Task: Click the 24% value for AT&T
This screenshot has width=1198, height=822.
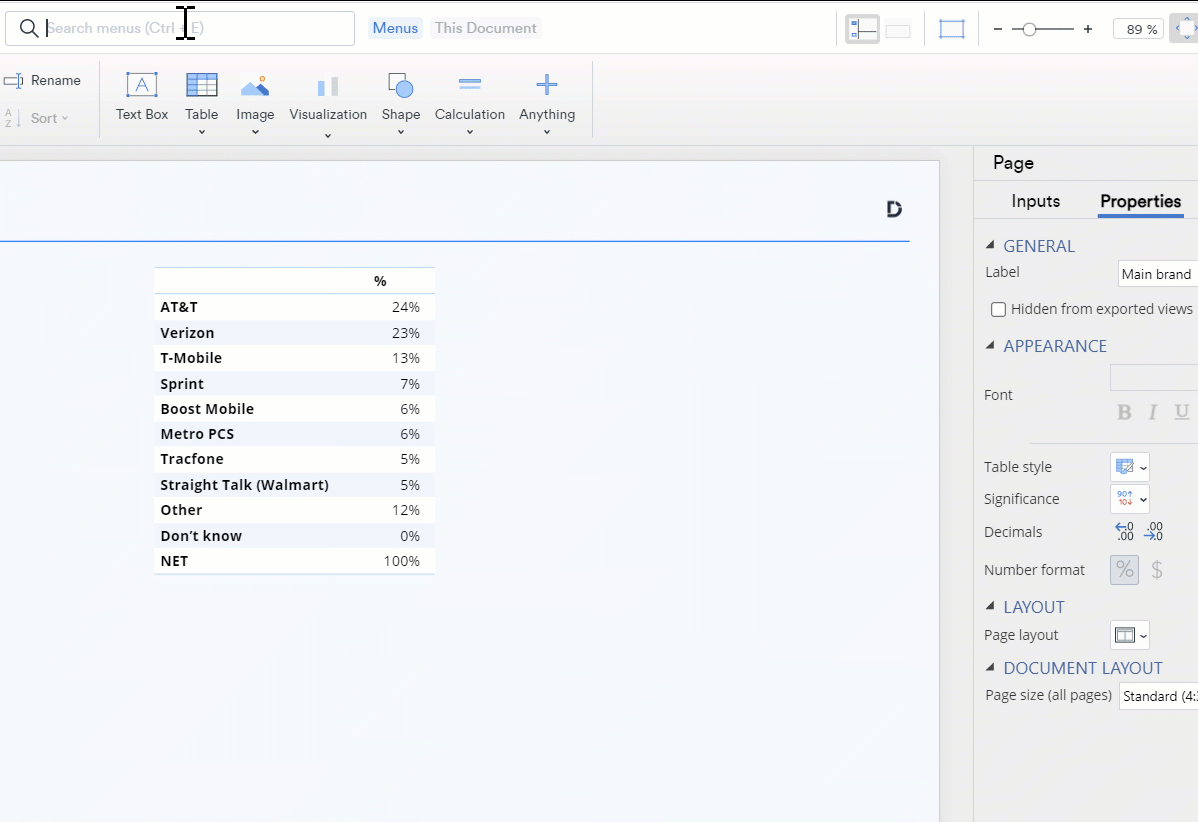Action: [x=406, y=307]
